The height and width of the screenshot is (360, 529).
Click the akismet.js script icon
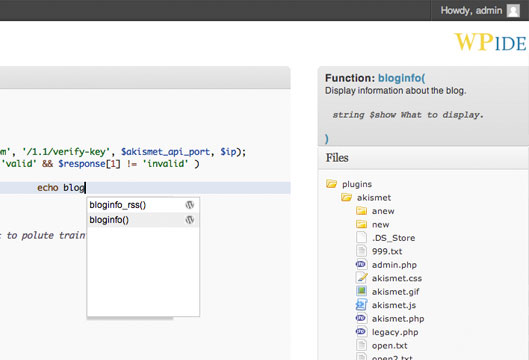tap(361, 305)
